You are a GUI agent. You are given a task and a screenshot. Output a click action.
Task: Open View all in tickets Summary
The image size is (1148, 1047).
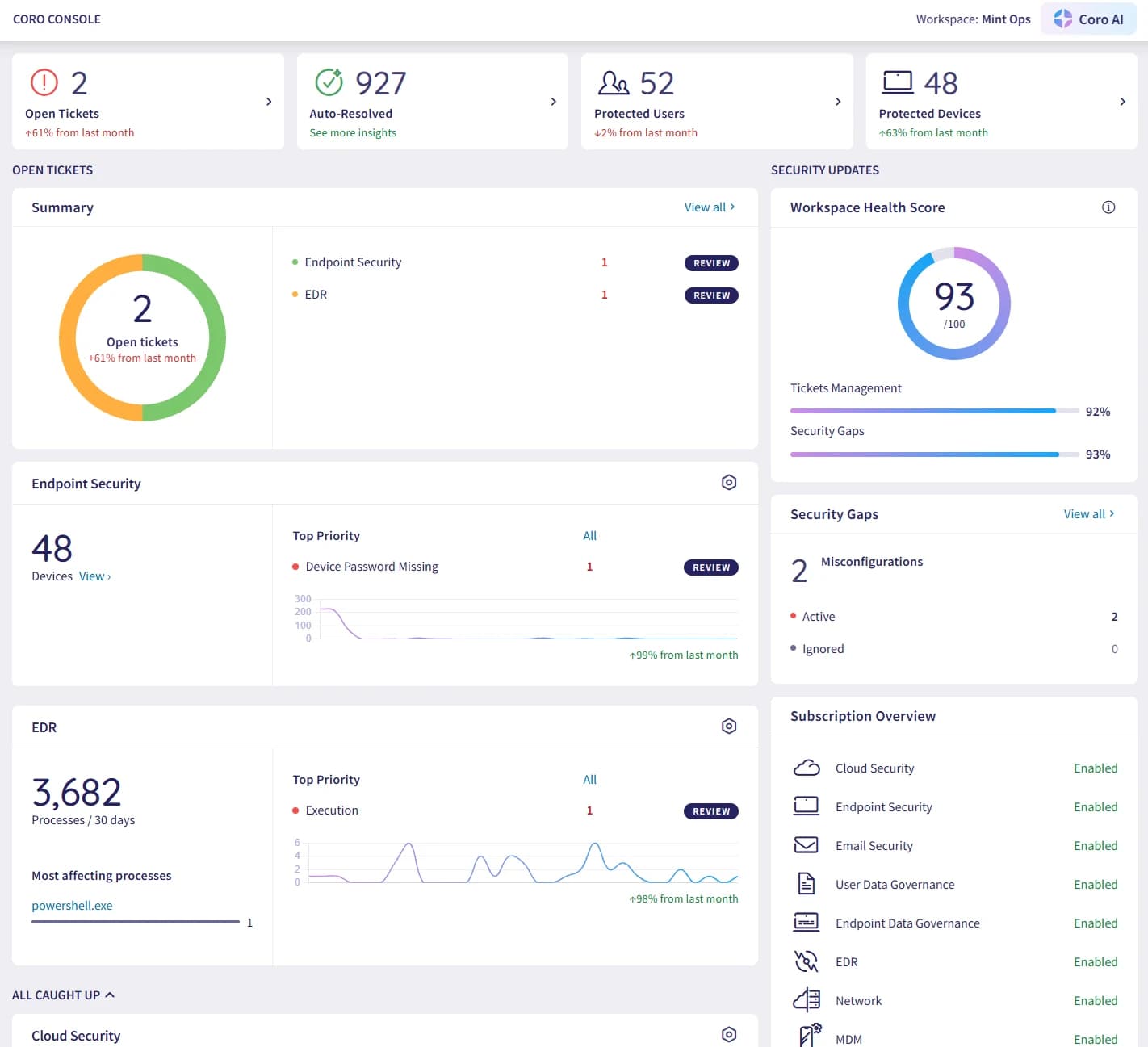[x=710, y=207]
